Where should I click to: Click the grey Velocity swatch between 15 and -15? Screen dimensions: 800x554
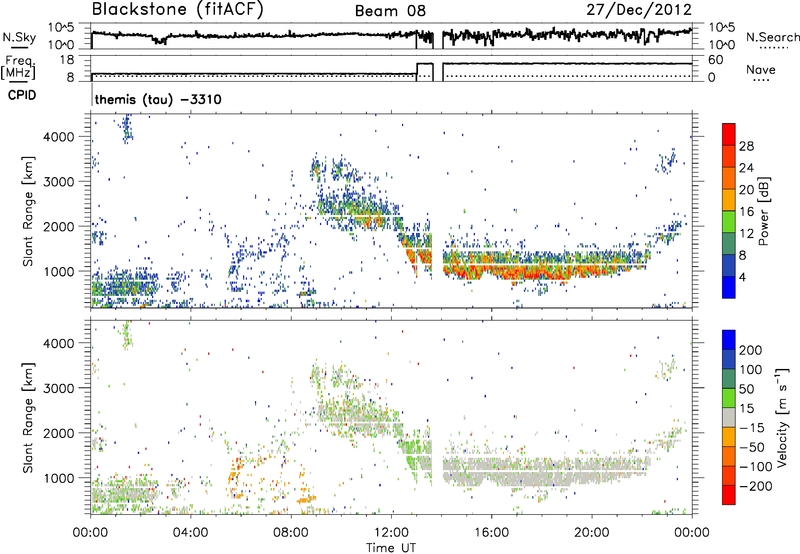[x=729, y=417]
